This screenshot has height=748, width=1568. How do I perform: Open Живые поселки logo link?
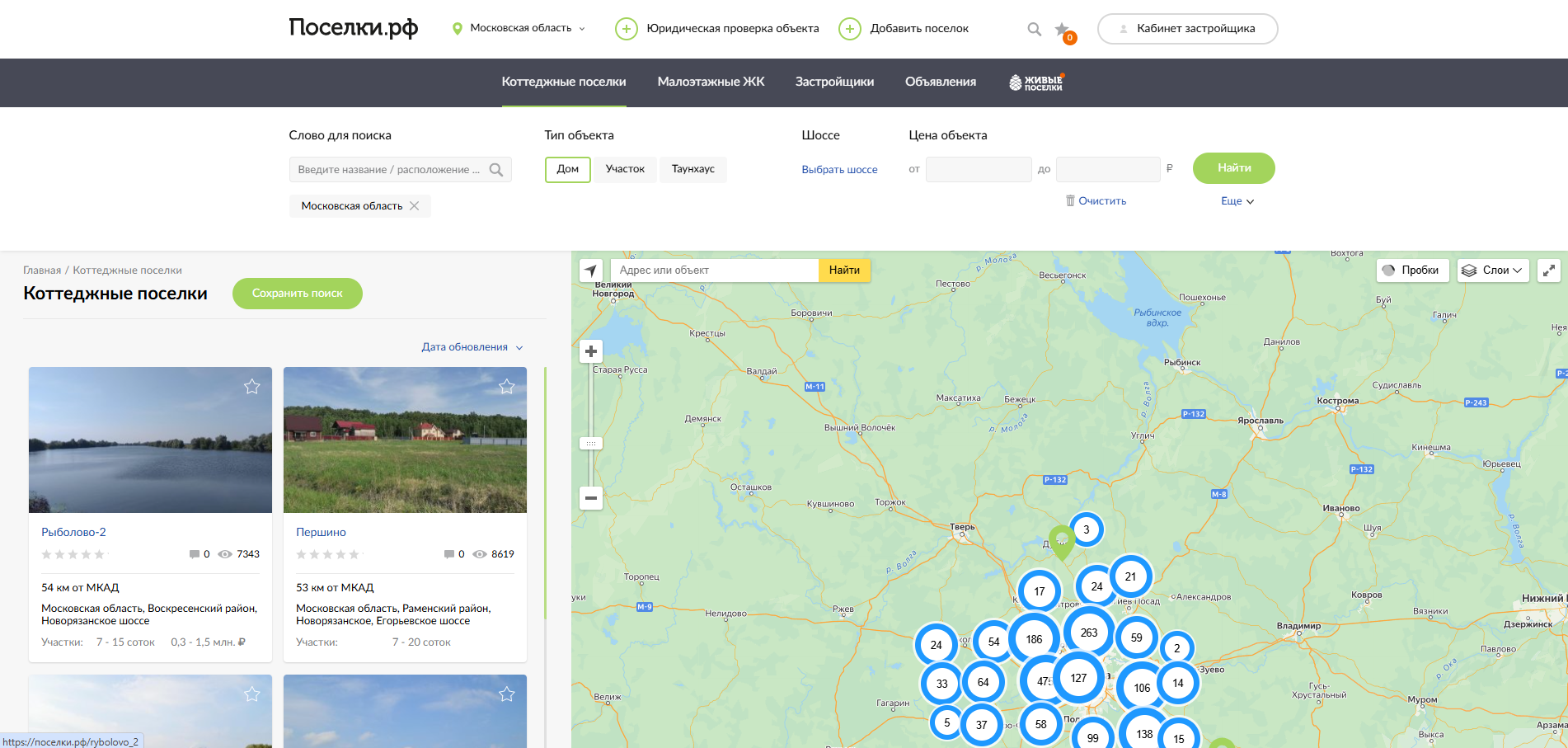[1036, 82]
